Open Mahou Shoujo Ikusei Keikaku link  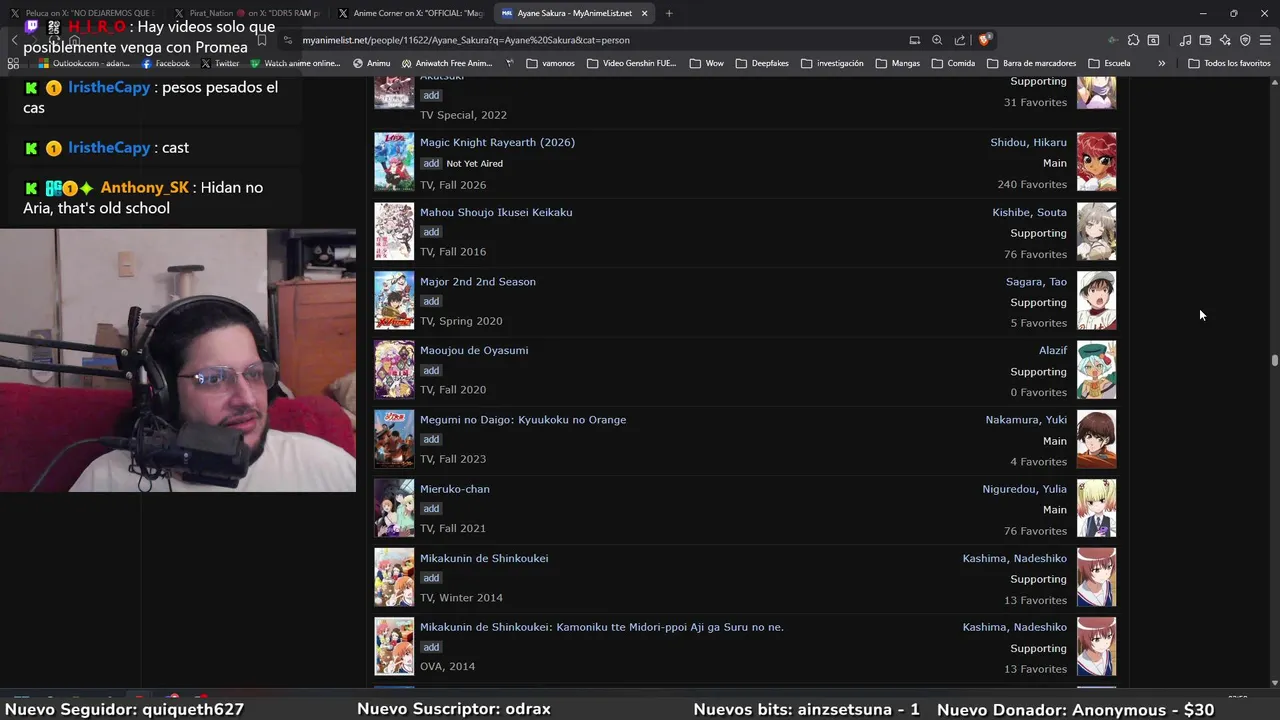point(496,212)
